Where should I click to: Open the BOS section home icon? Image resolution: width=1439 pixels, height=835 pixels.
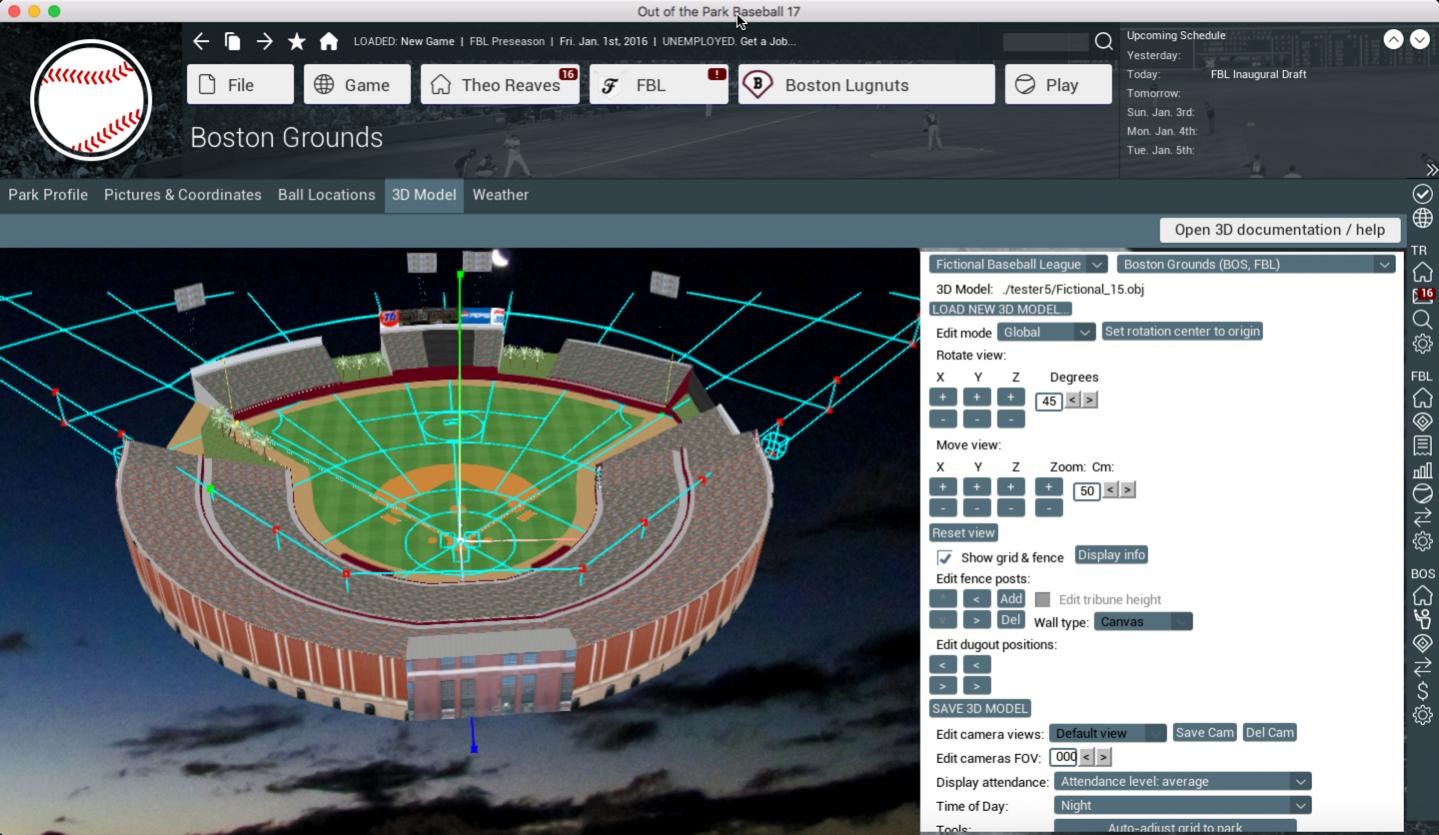[1422, 596]
